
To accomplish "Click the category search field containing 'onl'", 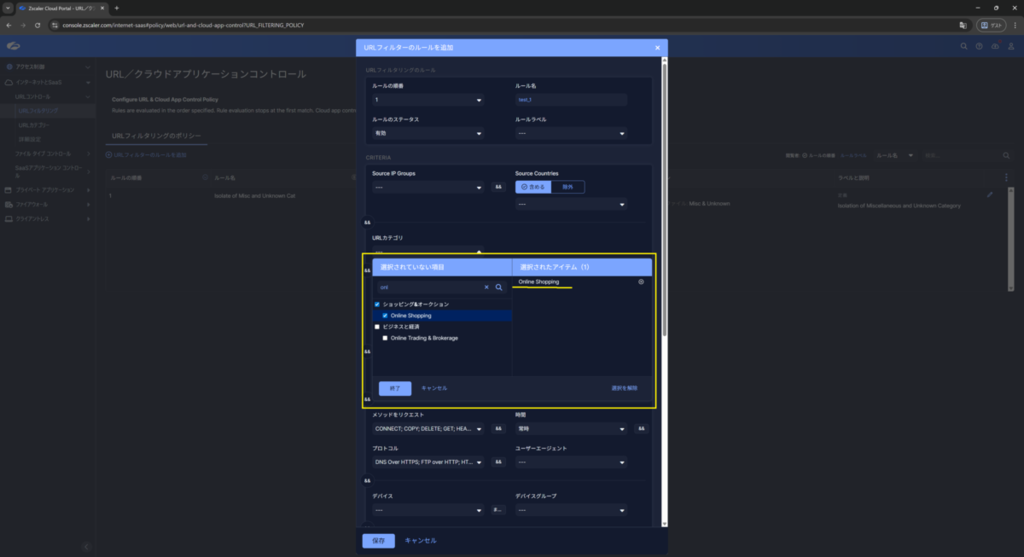I will tap(430, 287).
